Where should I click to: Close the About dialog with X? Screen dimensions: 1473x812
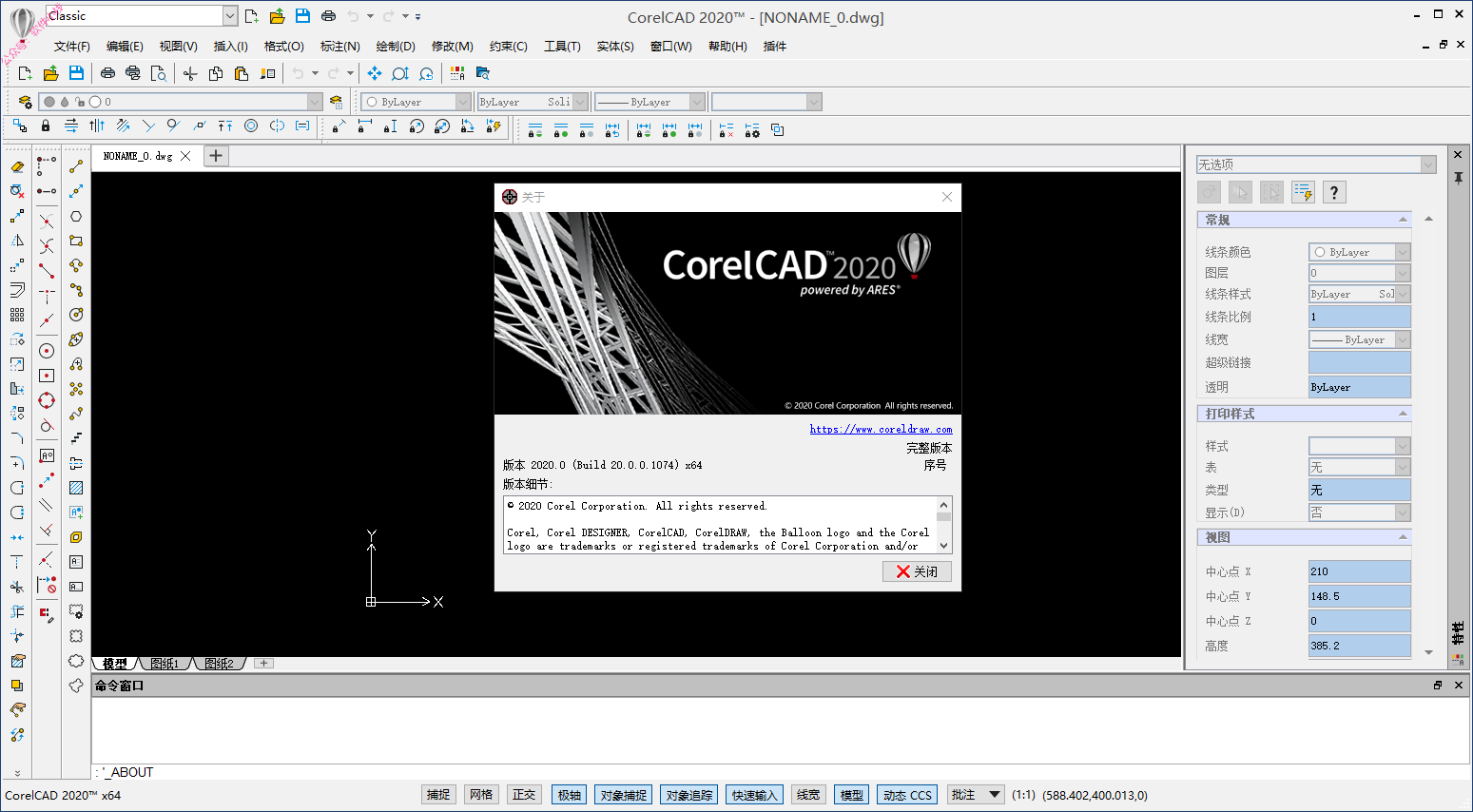pyautogui.click(x=947, y=197)
